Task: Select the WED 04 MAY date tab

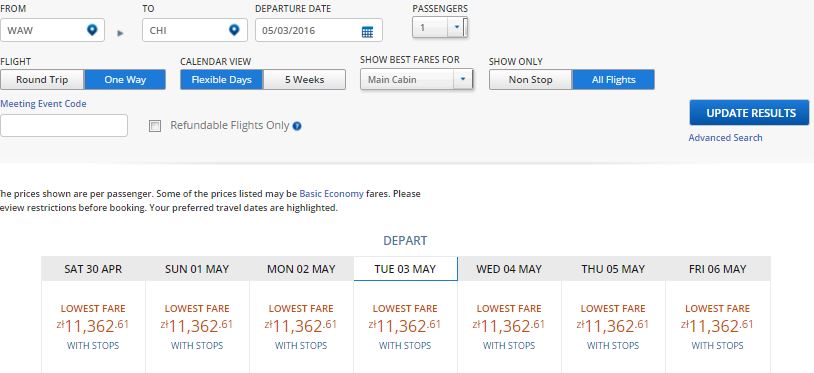Action: [x=509, y=269]
